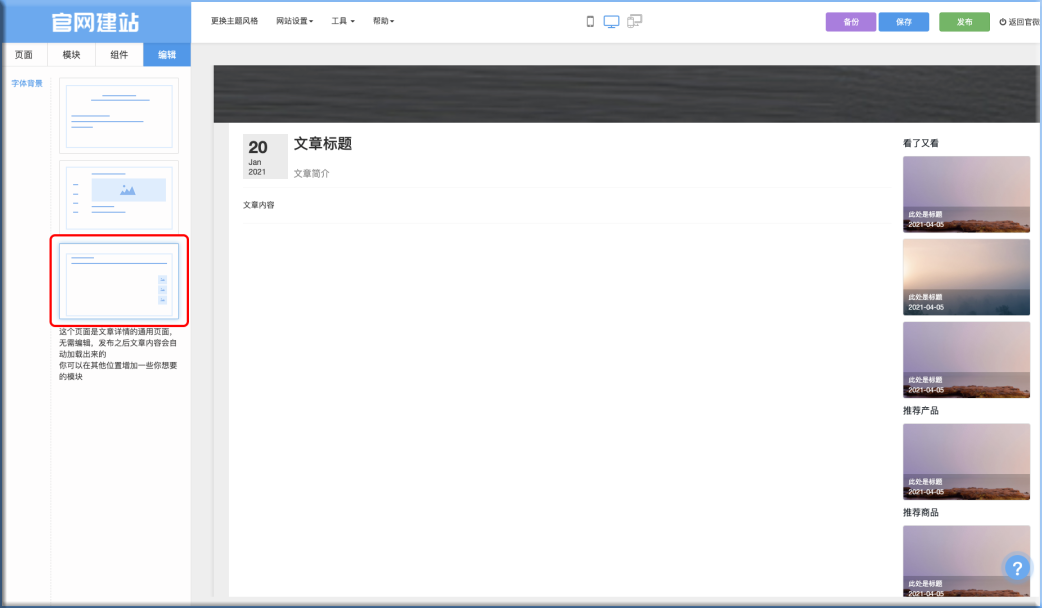The image size is (1042, 608).
Task: Click the 文章标题 heading
Action: point(323,144)
